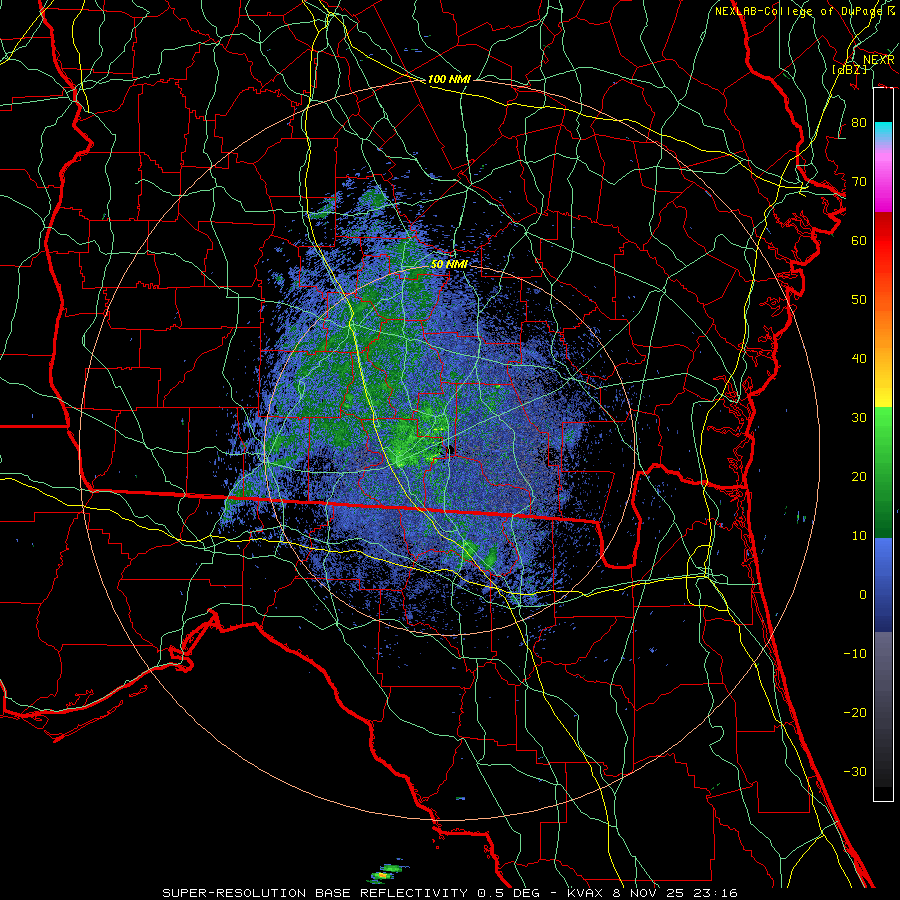Click the -30 value on the dBZ scale
The height and width of the screenshot is (900, 900).
click(855, 771)
